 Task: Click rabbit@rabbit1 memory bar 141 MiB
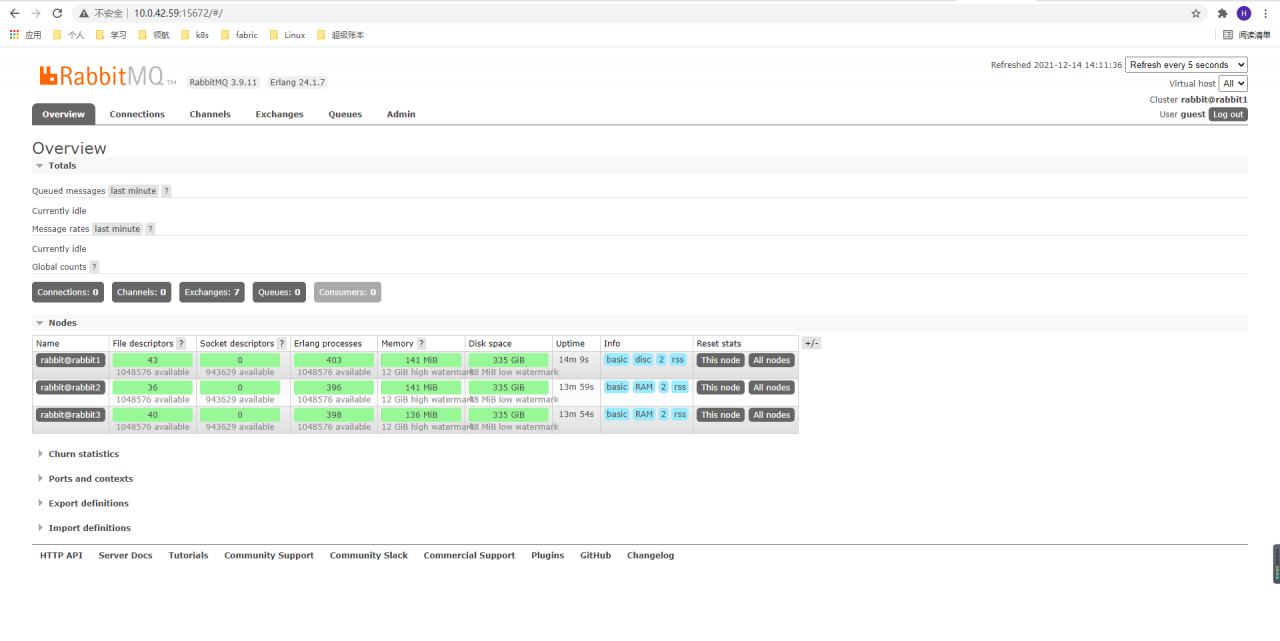[x=421, y=360]
